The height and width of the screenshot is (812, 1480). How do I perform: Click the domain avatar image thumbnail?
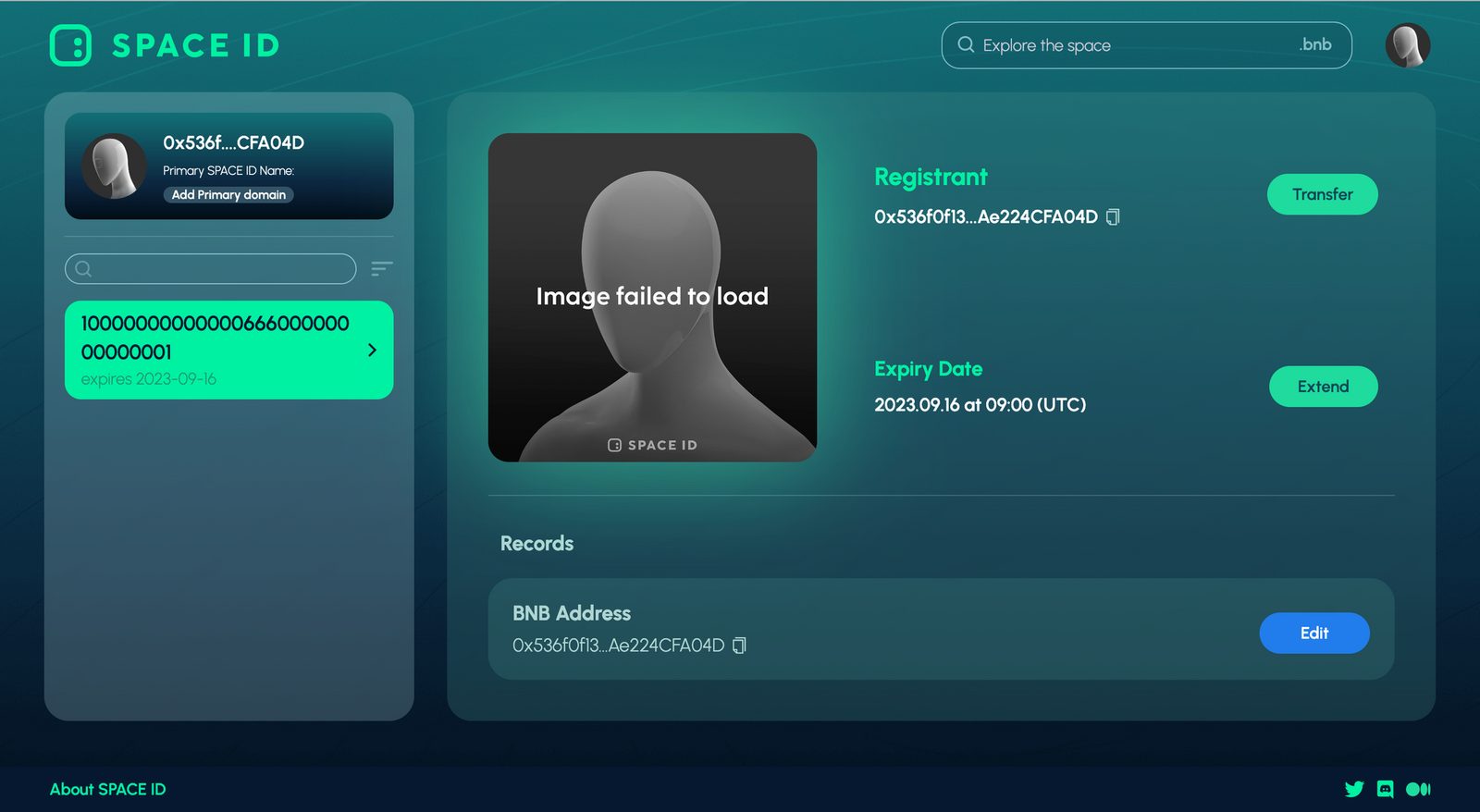[x=652, y=297]
